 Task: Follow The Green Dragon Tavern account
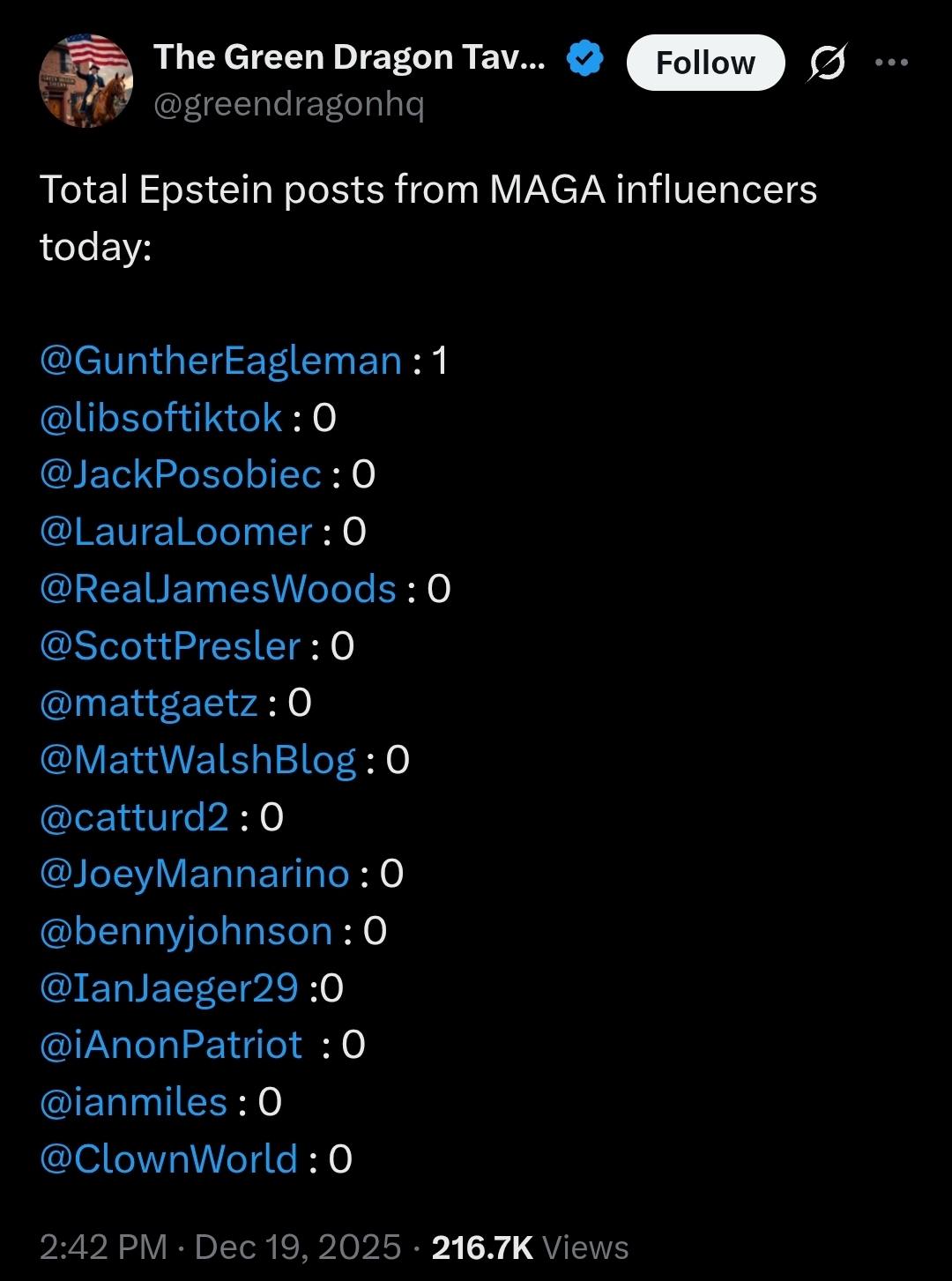tap(705, 63)
